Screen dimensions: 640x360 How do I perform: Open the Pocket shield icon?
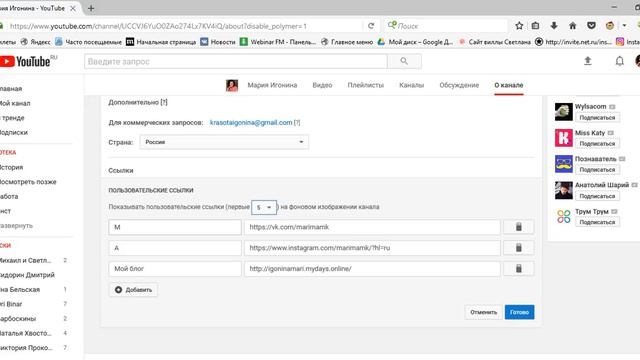(x=591, y=26)
